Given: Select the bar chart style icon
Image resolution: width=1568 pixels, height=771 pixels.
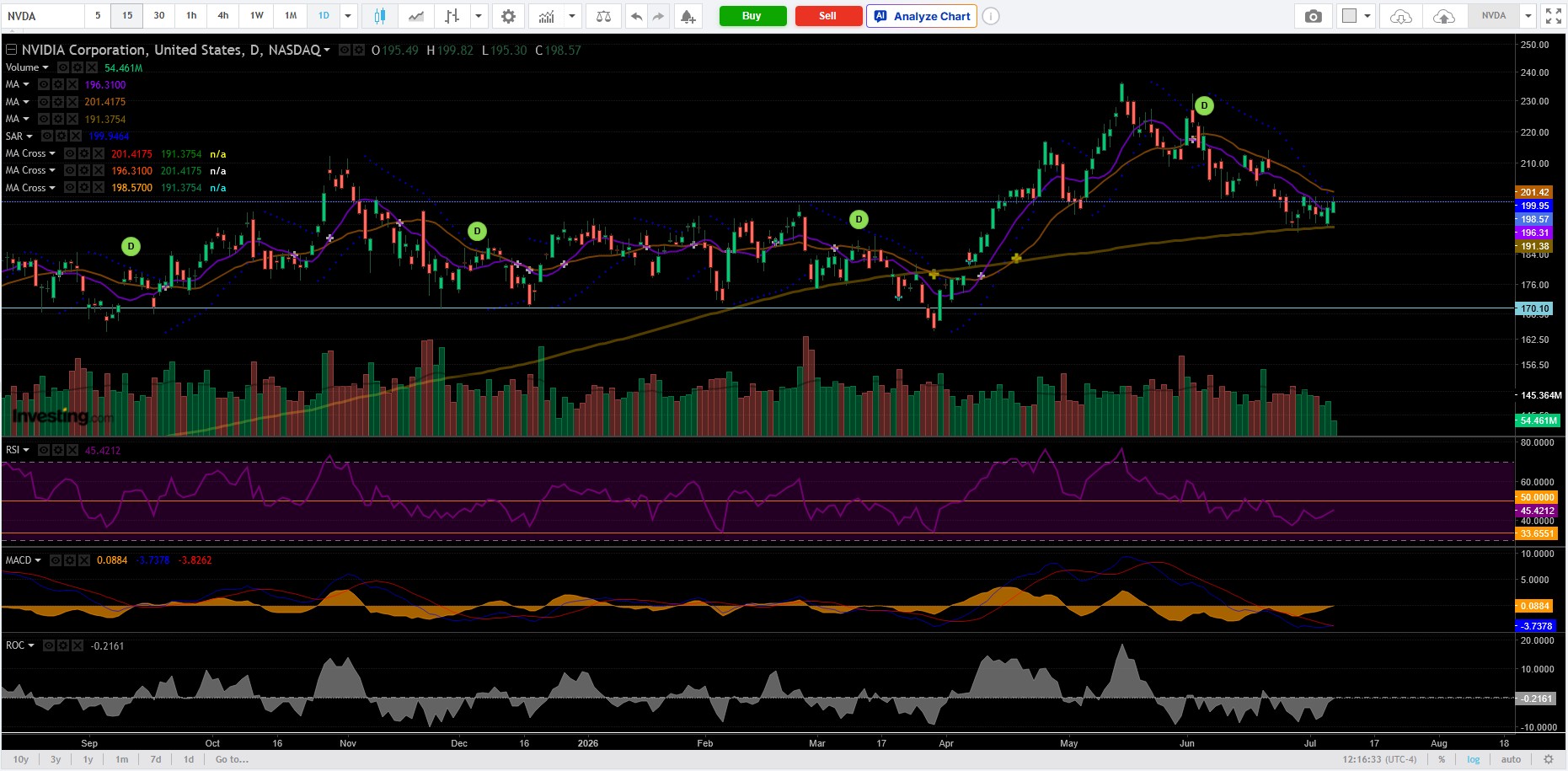Looking at the screenshot, I should [452, 16].
